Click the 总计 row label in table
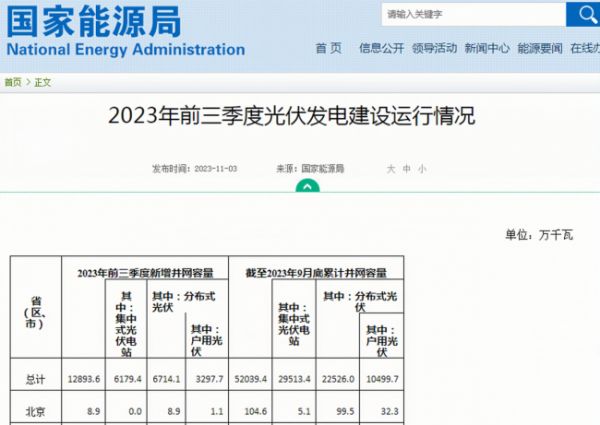The width and height of the screenshot is (600, 425). [35, 379]
